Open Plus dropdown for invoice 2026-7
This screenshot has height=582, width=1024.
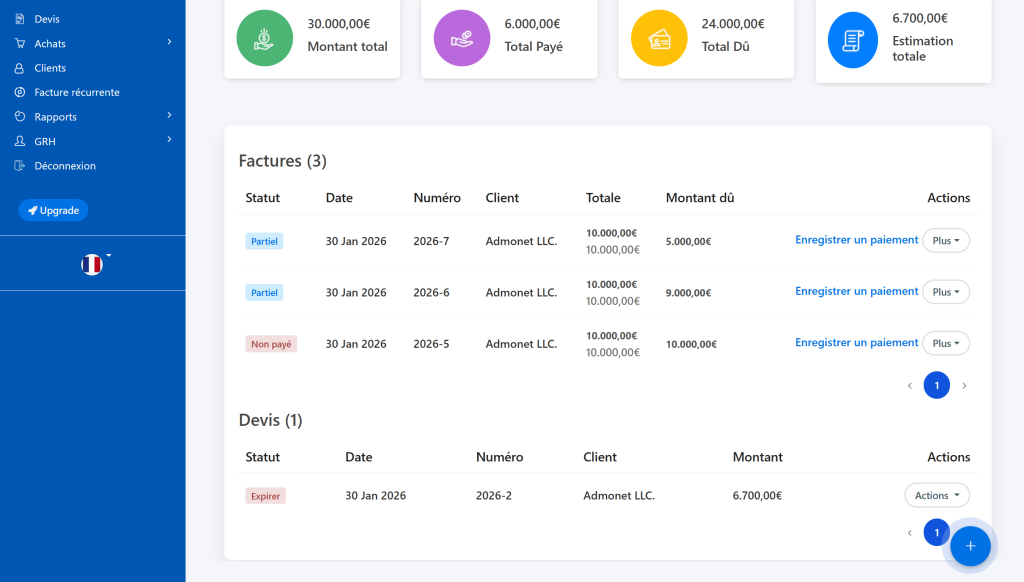[x=945, y=241]
